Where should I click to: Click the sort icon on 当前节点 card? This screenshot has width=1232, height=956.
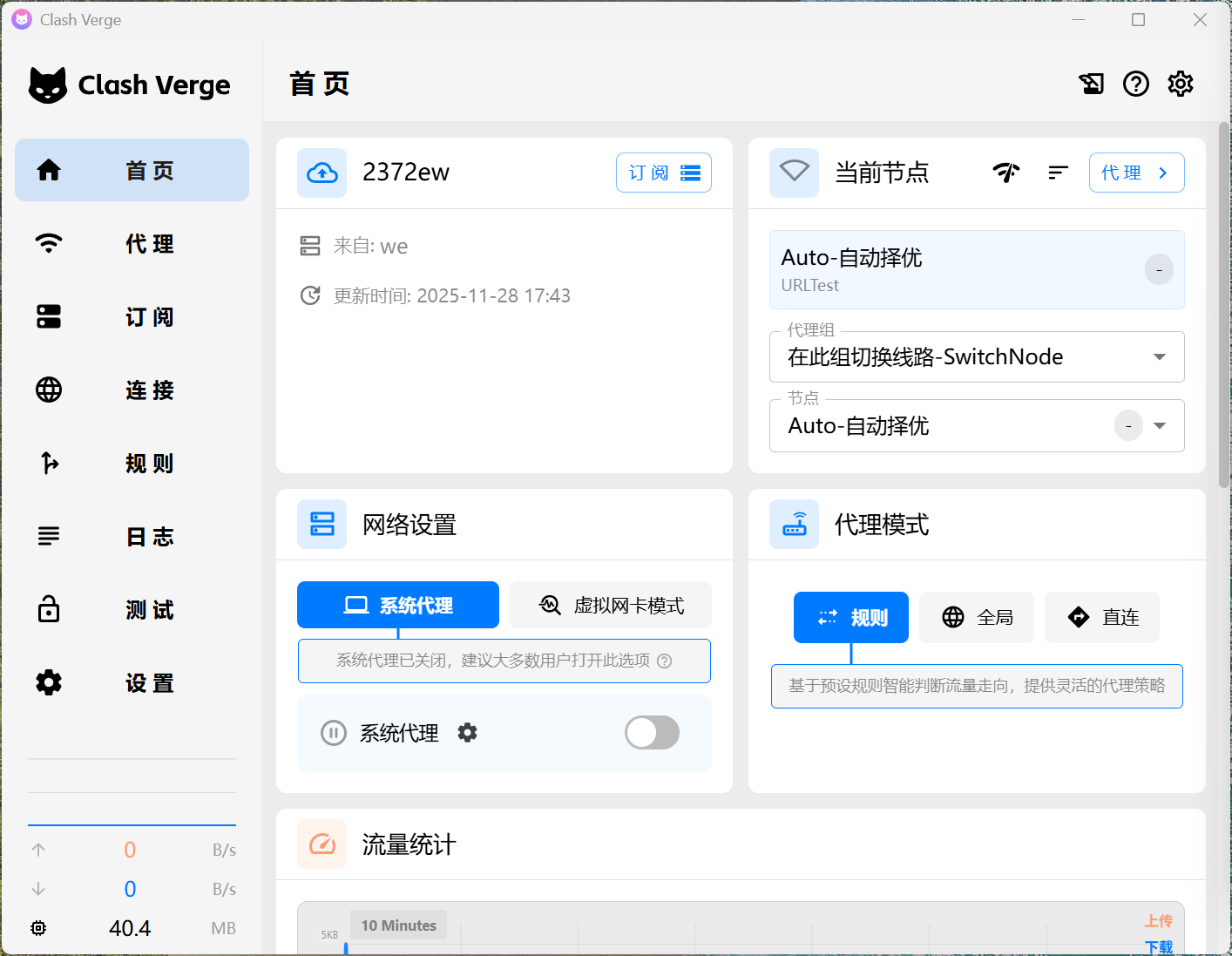[x=1058, y=173]
